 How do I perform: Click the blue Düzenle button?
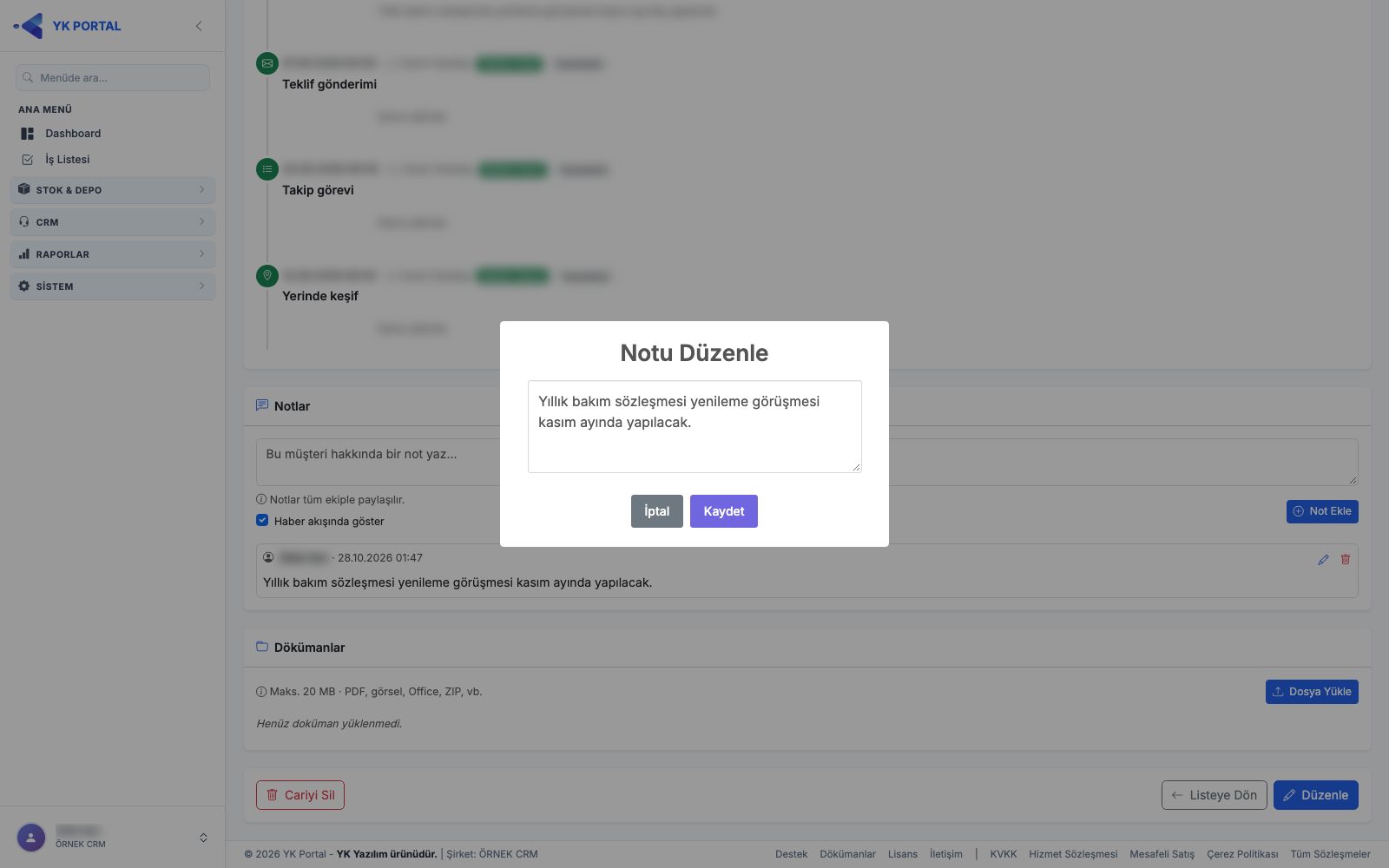click(x=1316, y=795)
